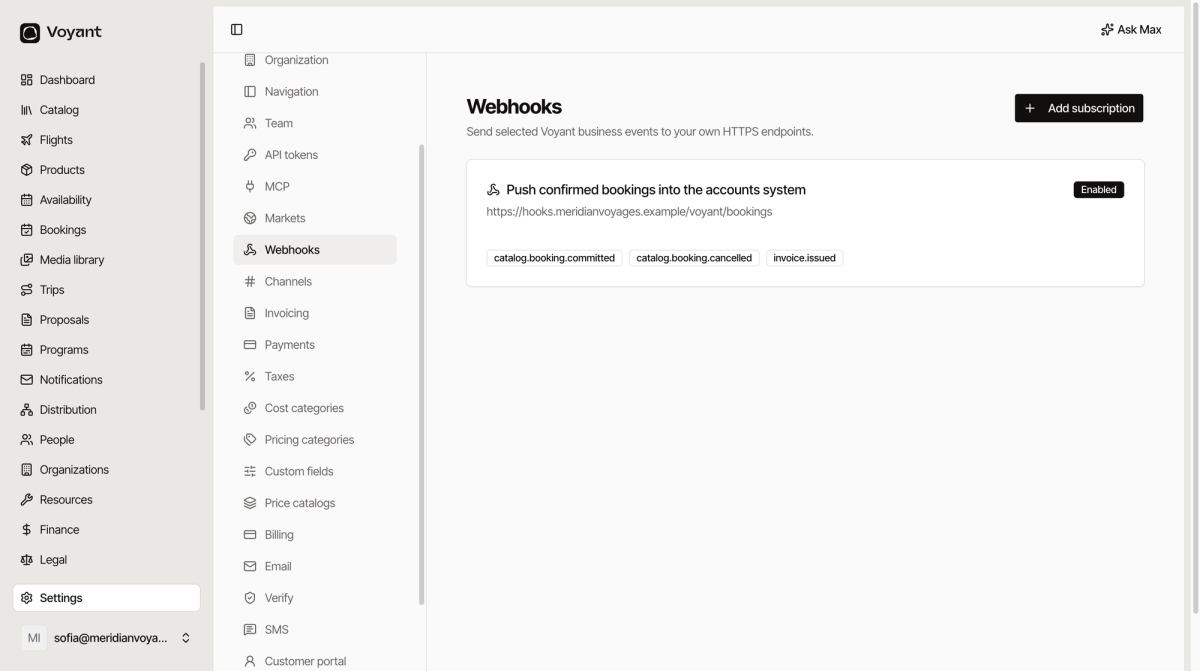Go to Email settings

coord(315,567)
